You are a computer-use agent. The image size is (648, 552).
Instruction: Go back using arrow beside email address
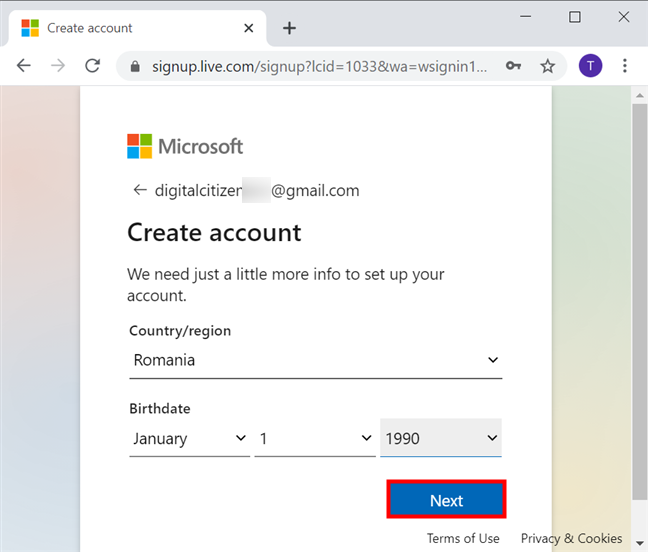pyautogui.click(x=139, y=190)
